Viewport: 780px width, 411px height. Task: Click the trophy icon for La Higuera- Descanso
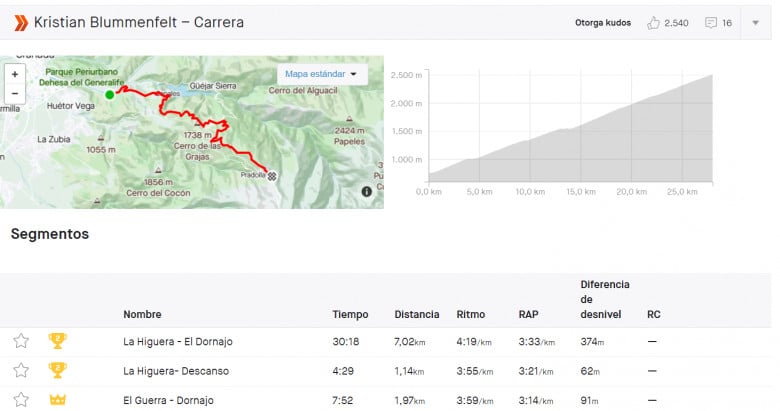(x=57, y=370)
